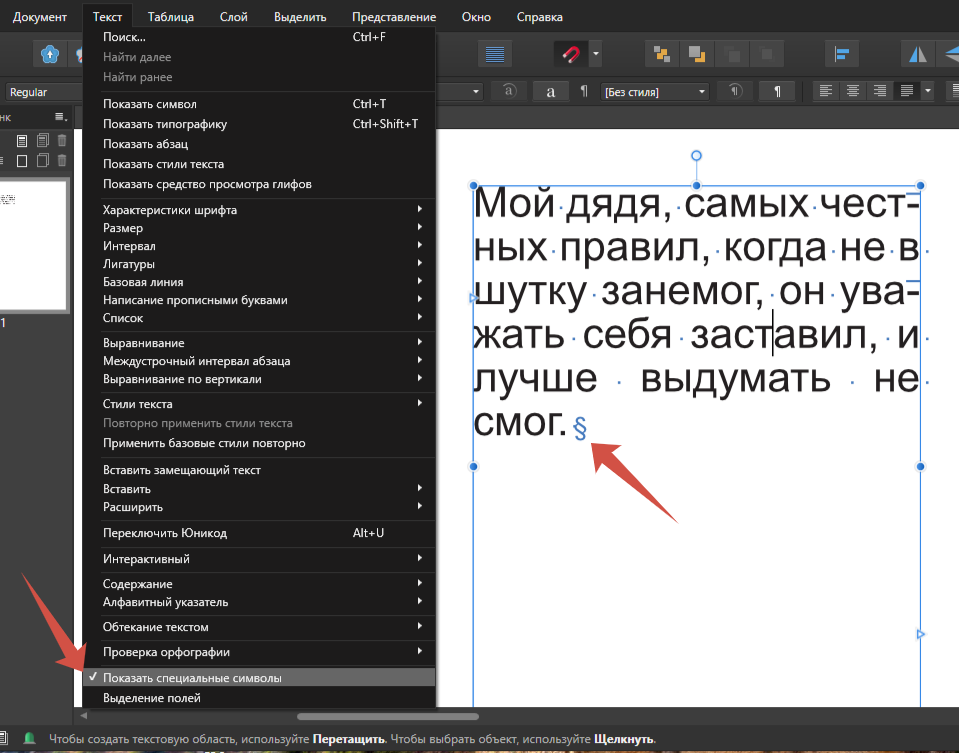Apply left text alignment in the toolbar
The height and width of the screenshot is (753, 959).
pyautogui.click(x=827, y=90)
